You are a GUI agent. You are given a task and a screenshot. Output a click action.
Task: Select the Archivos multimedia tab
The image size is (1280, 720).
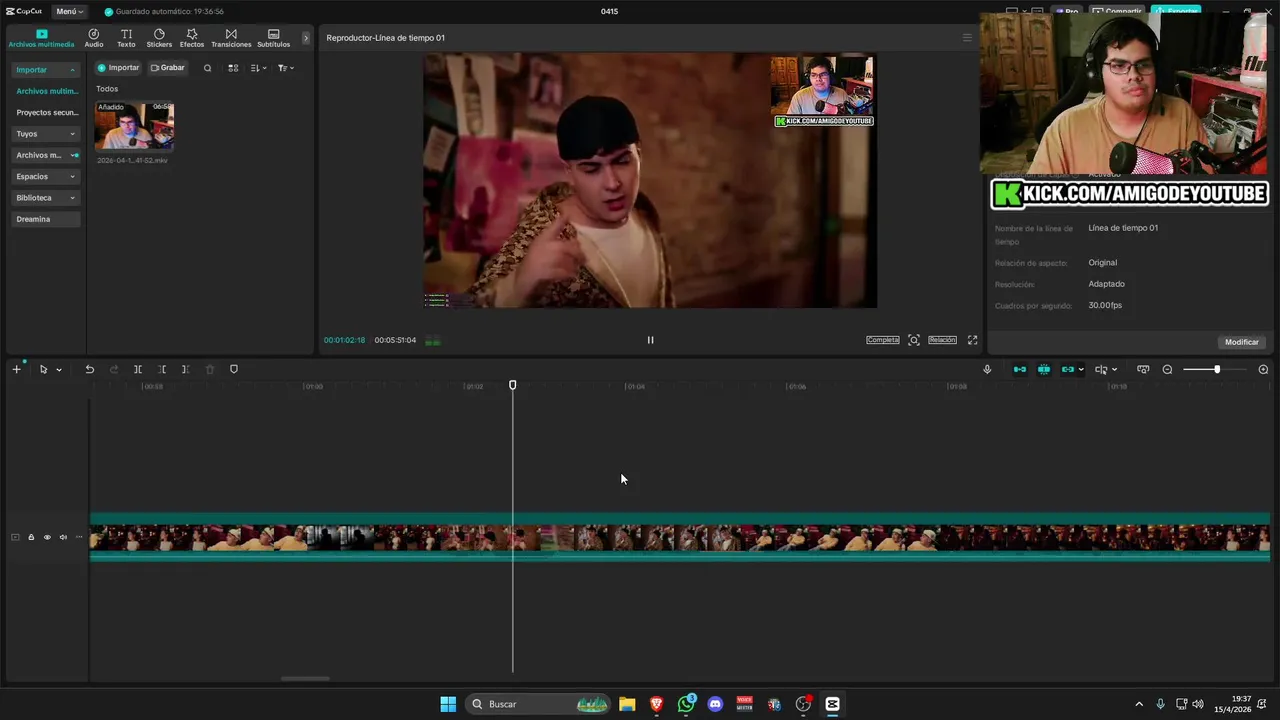coord(41,38)
